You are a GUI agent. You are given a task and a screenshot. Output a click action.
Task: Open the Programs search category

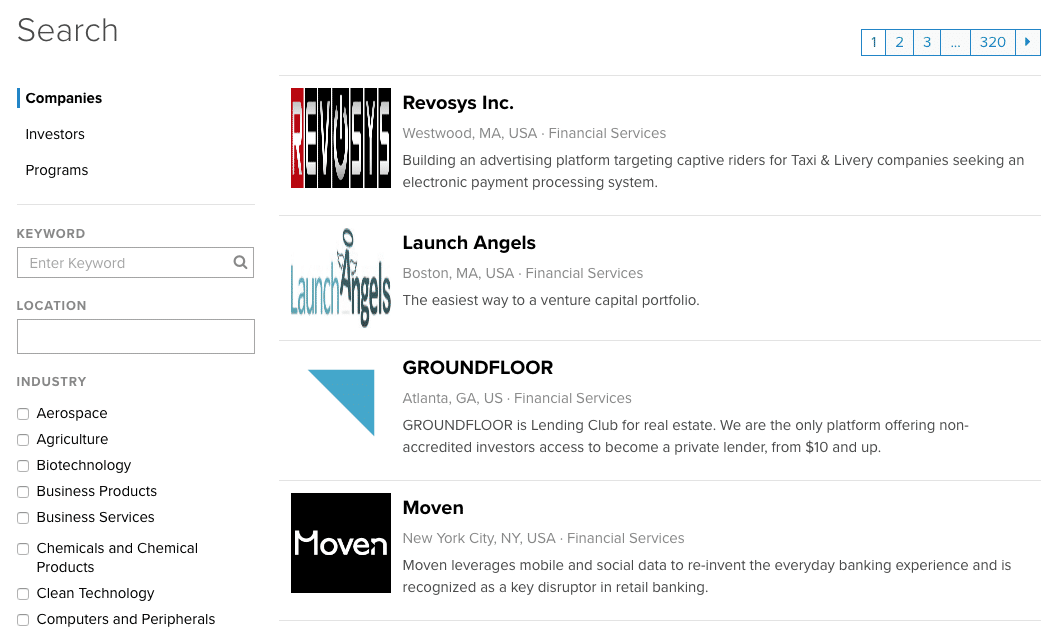pyautogui.click(x=57, y=170)
